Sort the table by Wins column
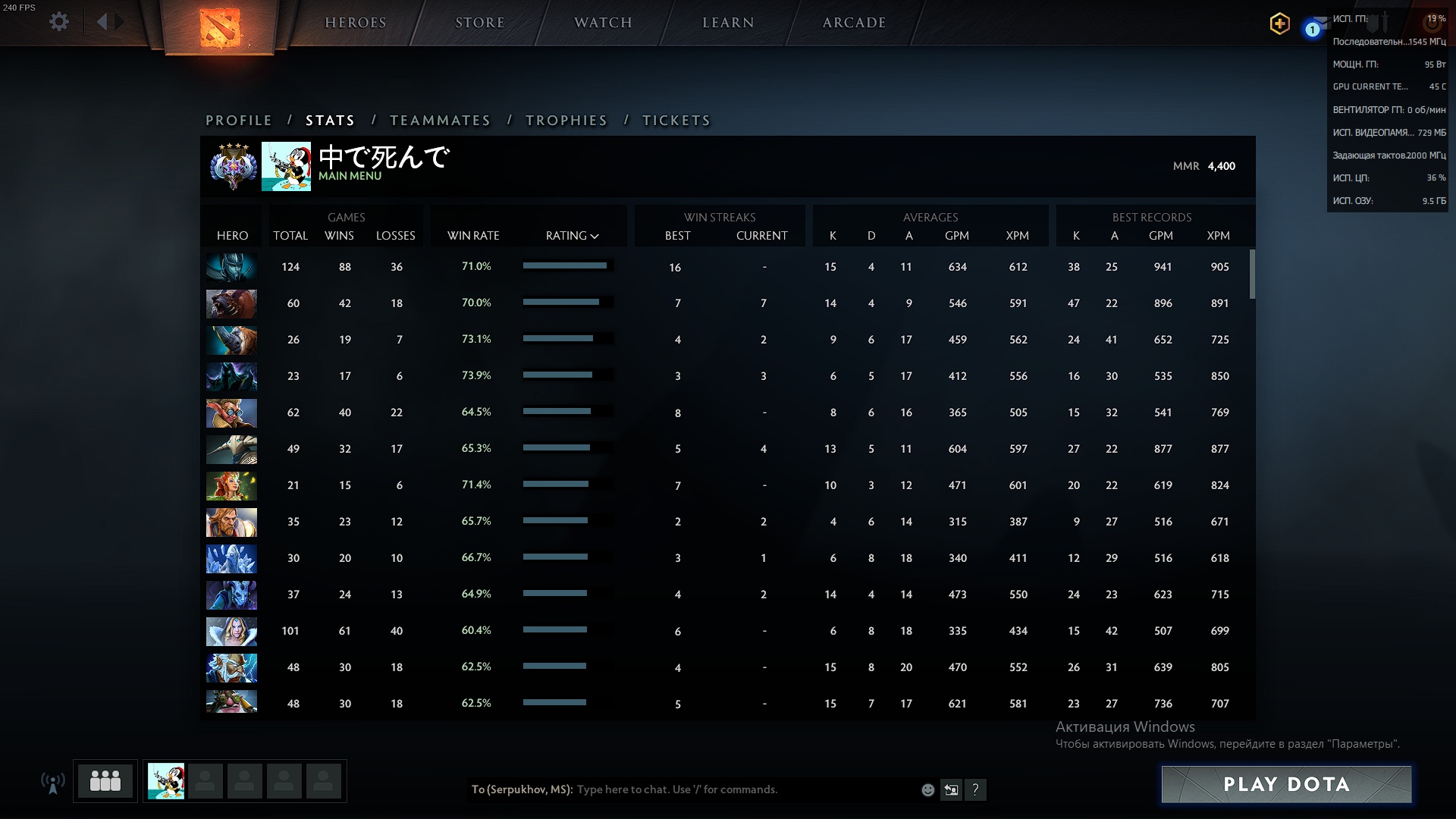The height and width of the screenshot is (819, 1456). [339, 236]
